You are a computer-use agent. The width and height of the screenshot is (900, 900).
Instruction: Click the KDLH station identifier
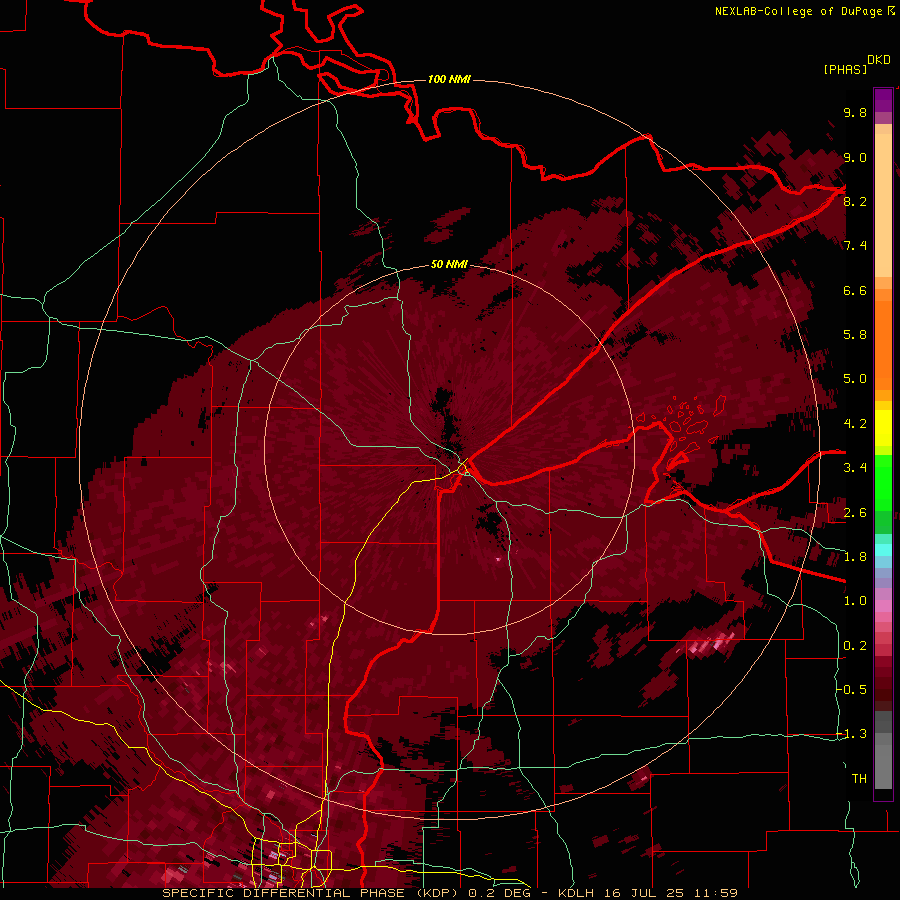(577, 893)
